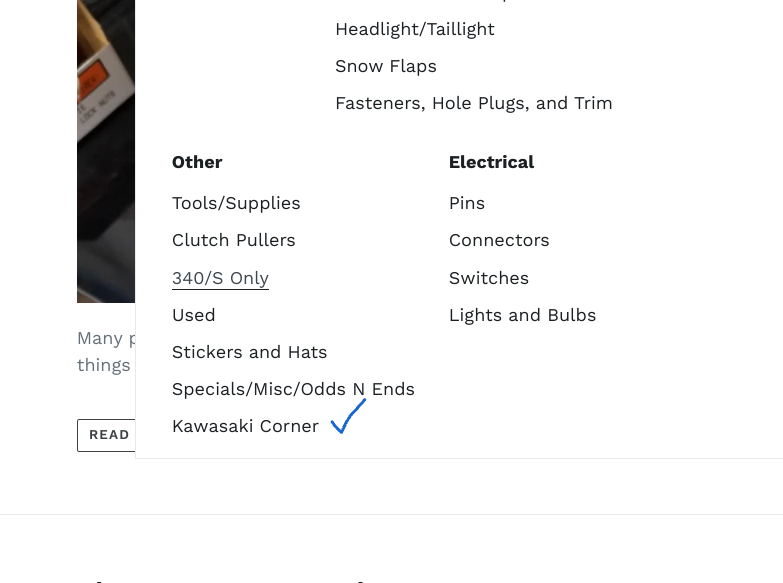The height and width of the screenshot is (583, 783).
Task: Select Stickers and Hats
Action: tap(249, 352)
